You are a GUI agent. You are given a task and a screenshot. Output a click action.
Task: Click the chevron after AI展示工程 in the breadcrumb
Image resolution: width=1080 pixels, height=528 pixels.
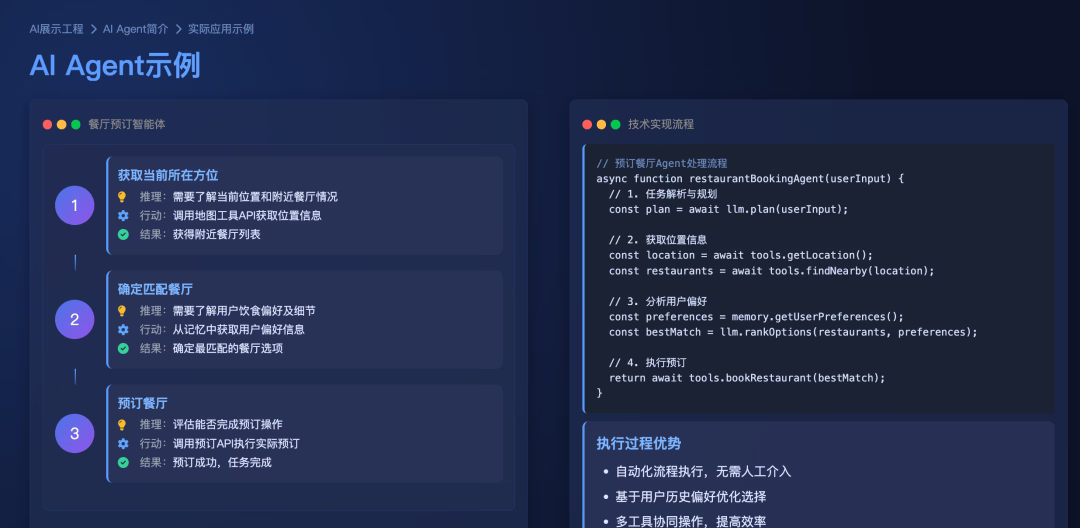pyautogui.click(x=93, y=29)
